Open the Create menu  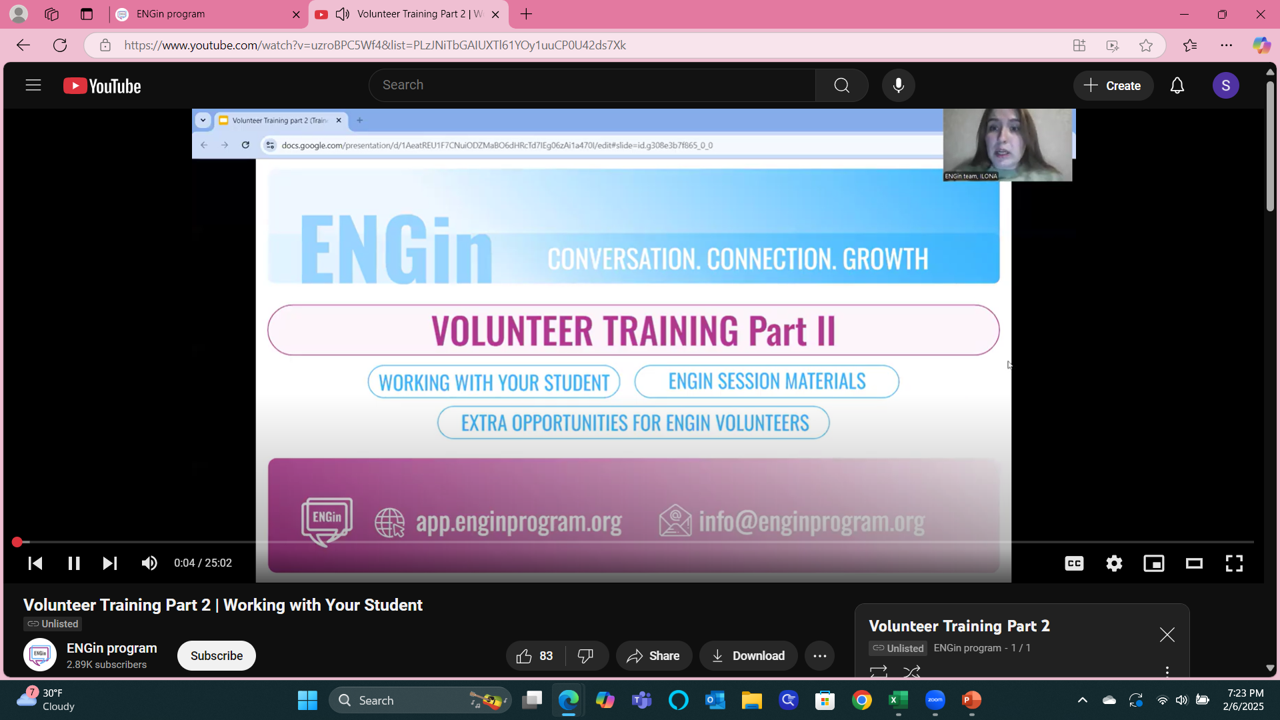tap(1113, 86)
